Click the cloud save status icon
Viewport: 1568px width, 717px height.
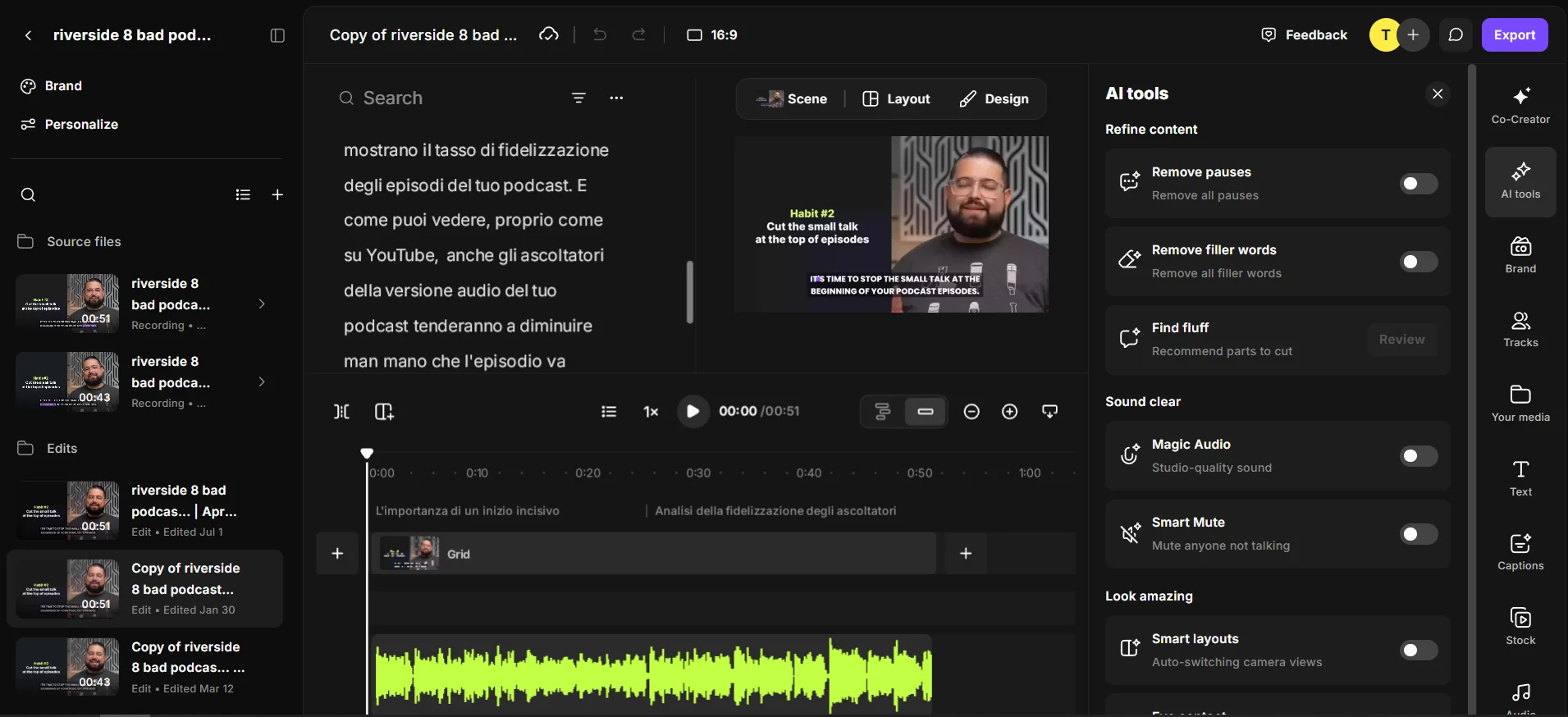click(x=549, y=34)
